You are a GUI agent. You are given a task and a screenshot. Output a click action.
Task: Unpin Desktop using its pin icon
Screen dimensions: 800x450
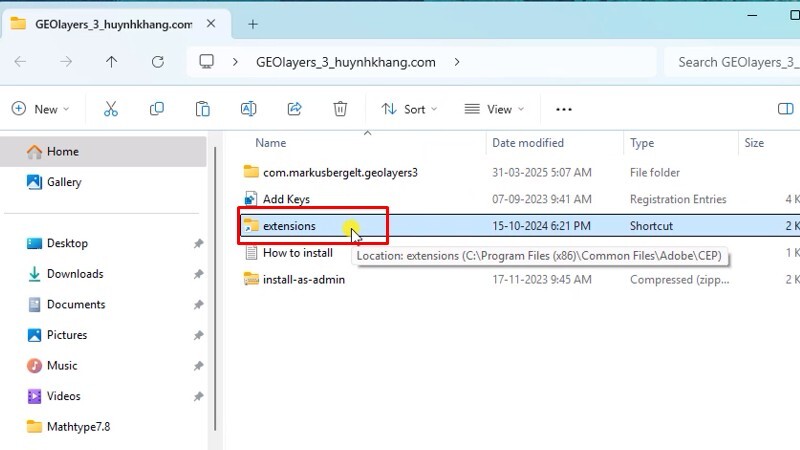point(198,244)
